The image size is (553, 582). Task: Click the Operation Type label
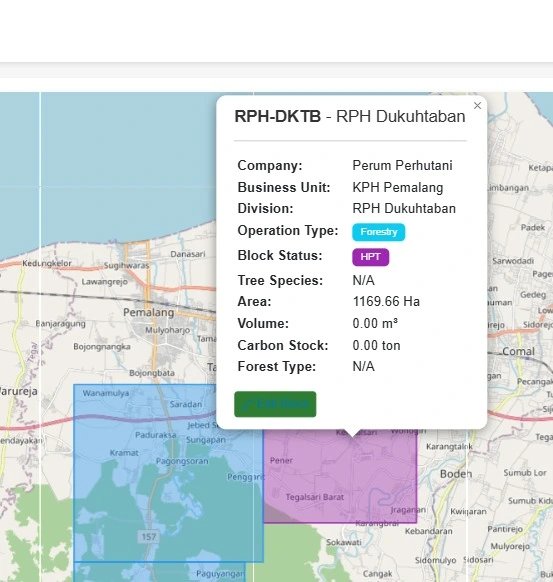(x=288, y=230)
